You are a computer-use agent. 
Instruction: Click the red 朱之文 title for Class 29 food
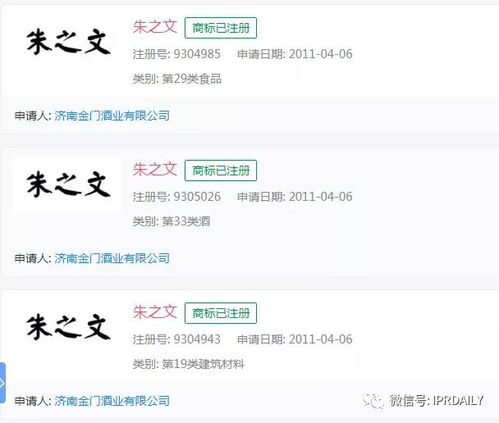[x=155, y=27]
